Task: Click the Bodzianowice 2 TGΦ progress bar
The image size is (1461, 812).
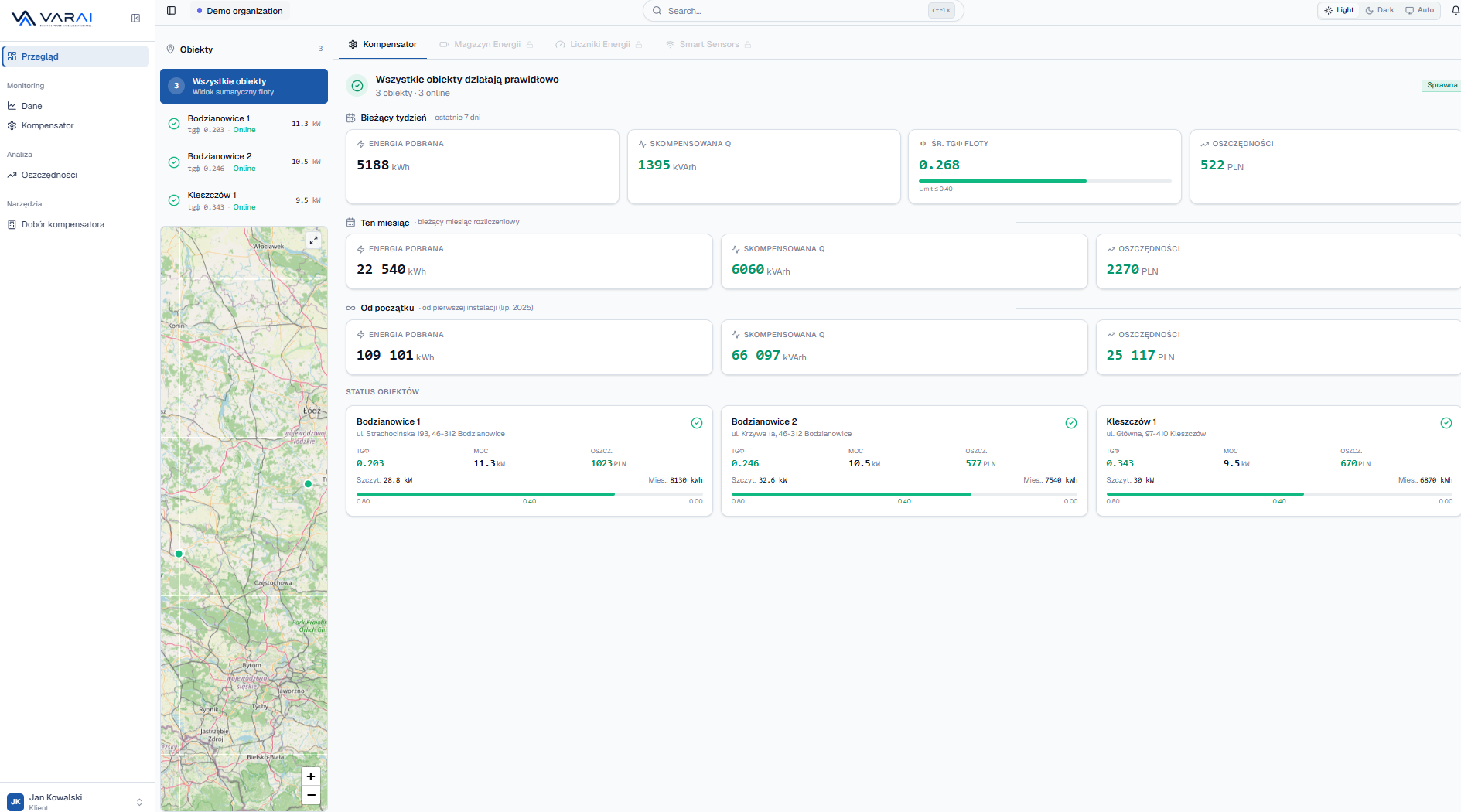Action: pos(904,494)
